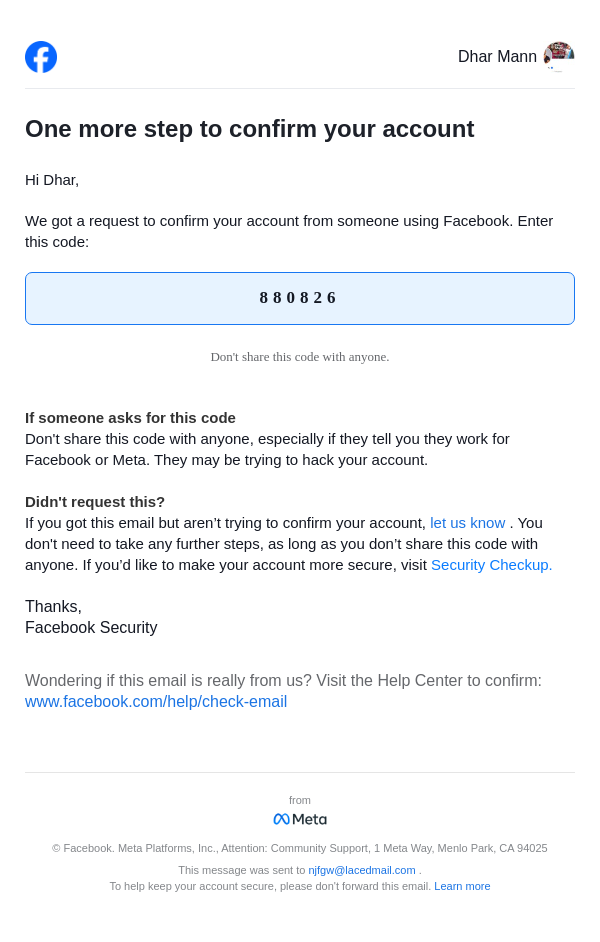Click the "Facebook Security" signature text
Screen dimensions: 600x942
(91, 628)
